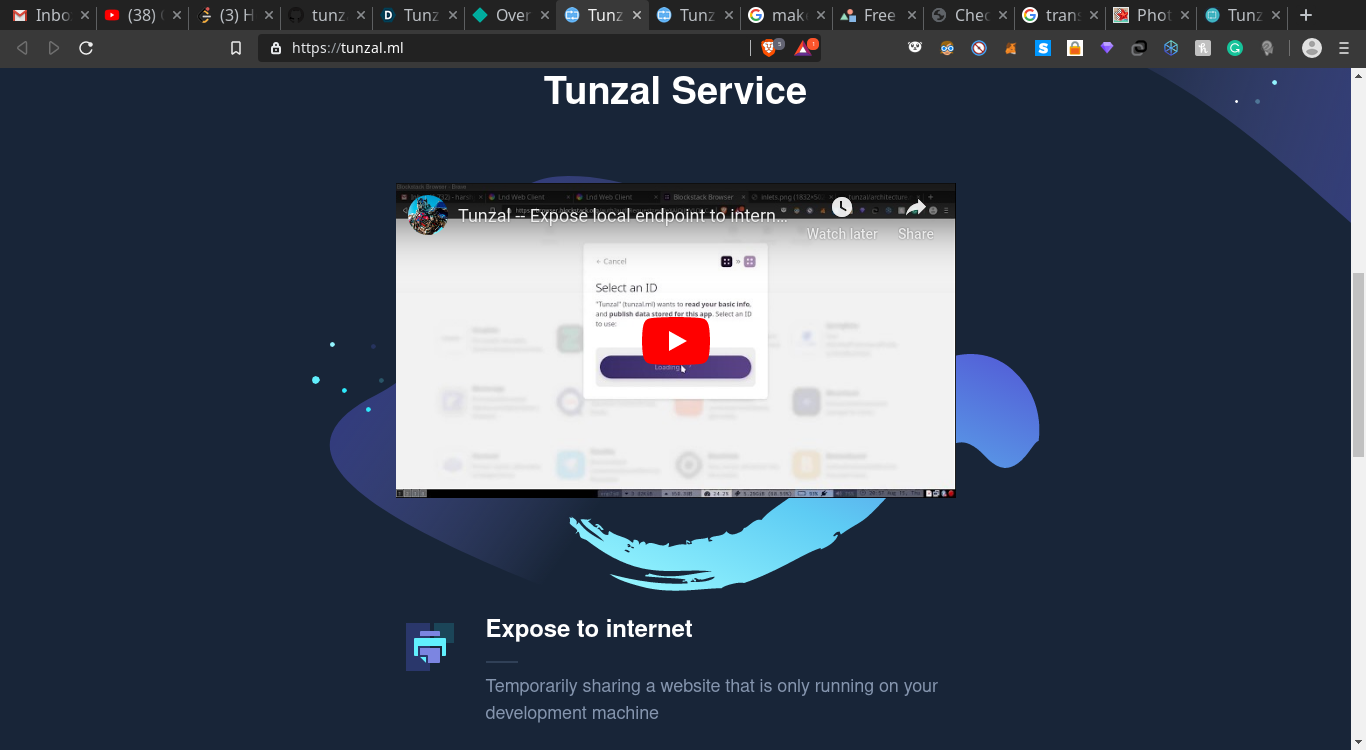Open the Grammarly extension icon
This screenshot has height=750, width=1366.
click(1235, 47)
